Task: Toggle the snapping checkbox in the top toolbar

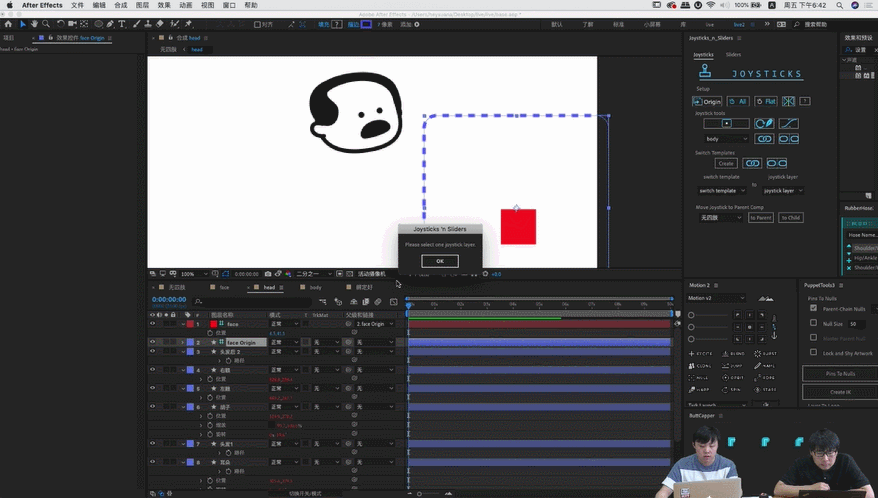Action: pos(257,24)
